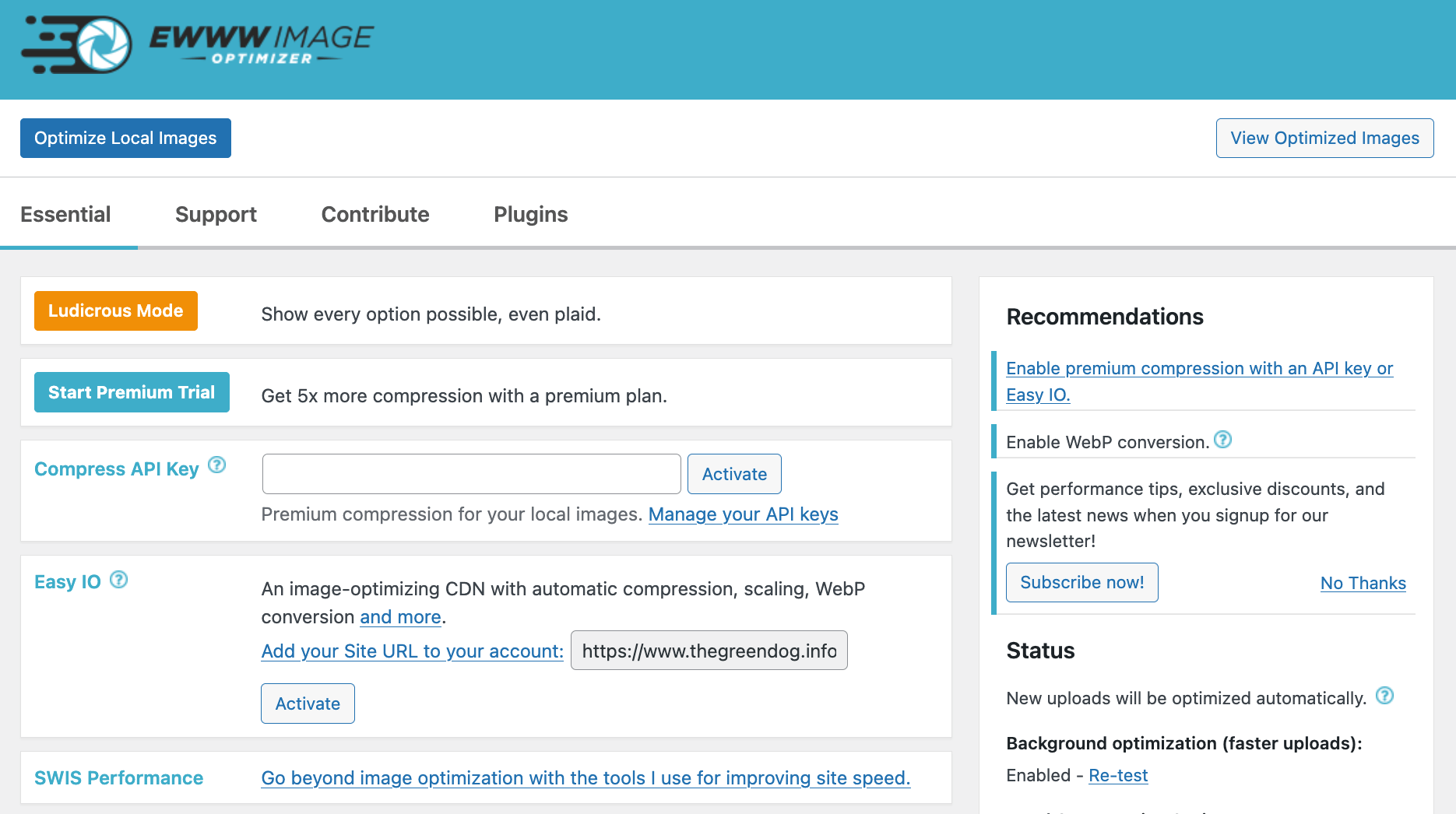This screenshot has width=1456, height=814.
Task: Click the Easy IO label
Action: tap(68, 582)
